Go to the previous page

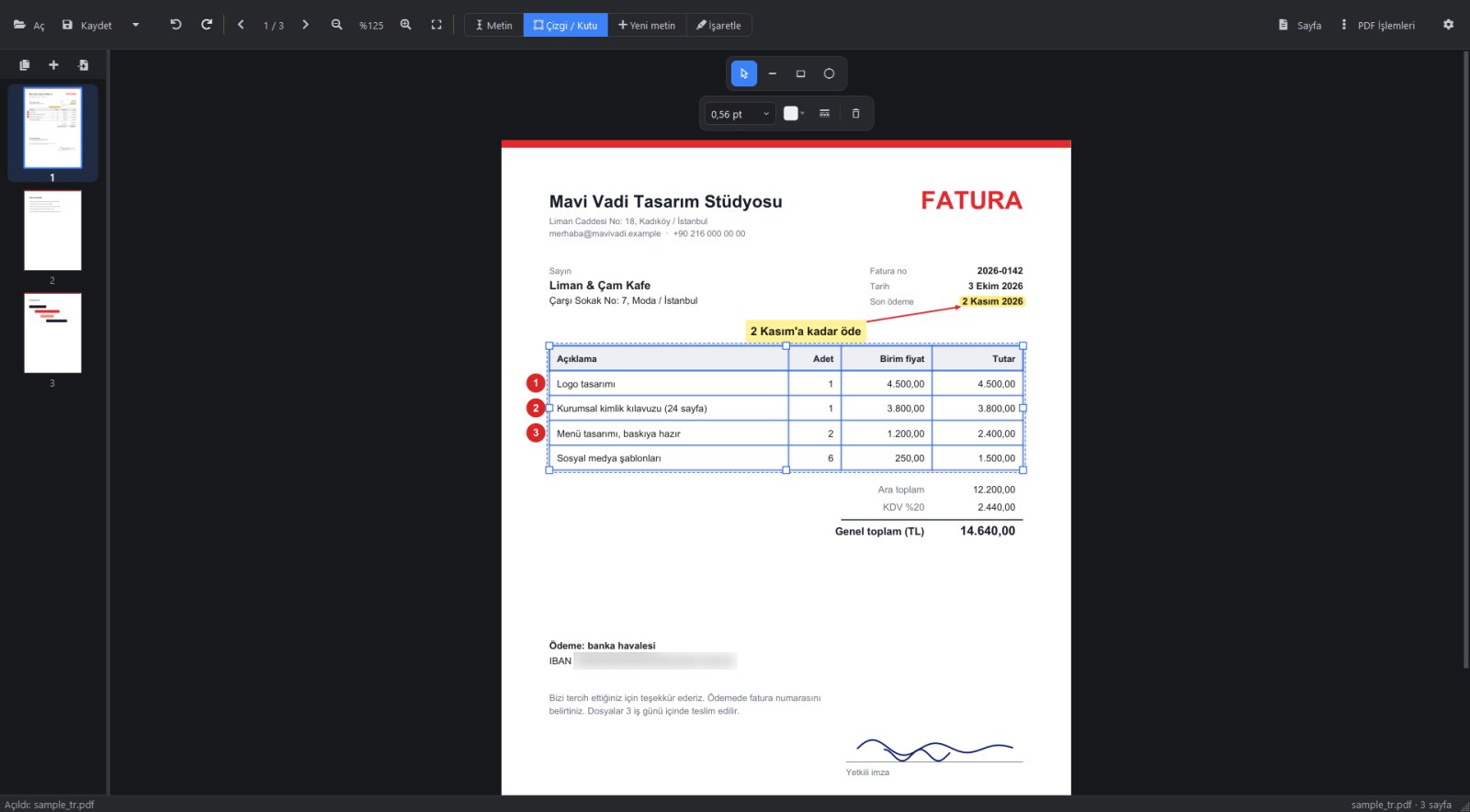pyautogui.click(x=241, y=25)
